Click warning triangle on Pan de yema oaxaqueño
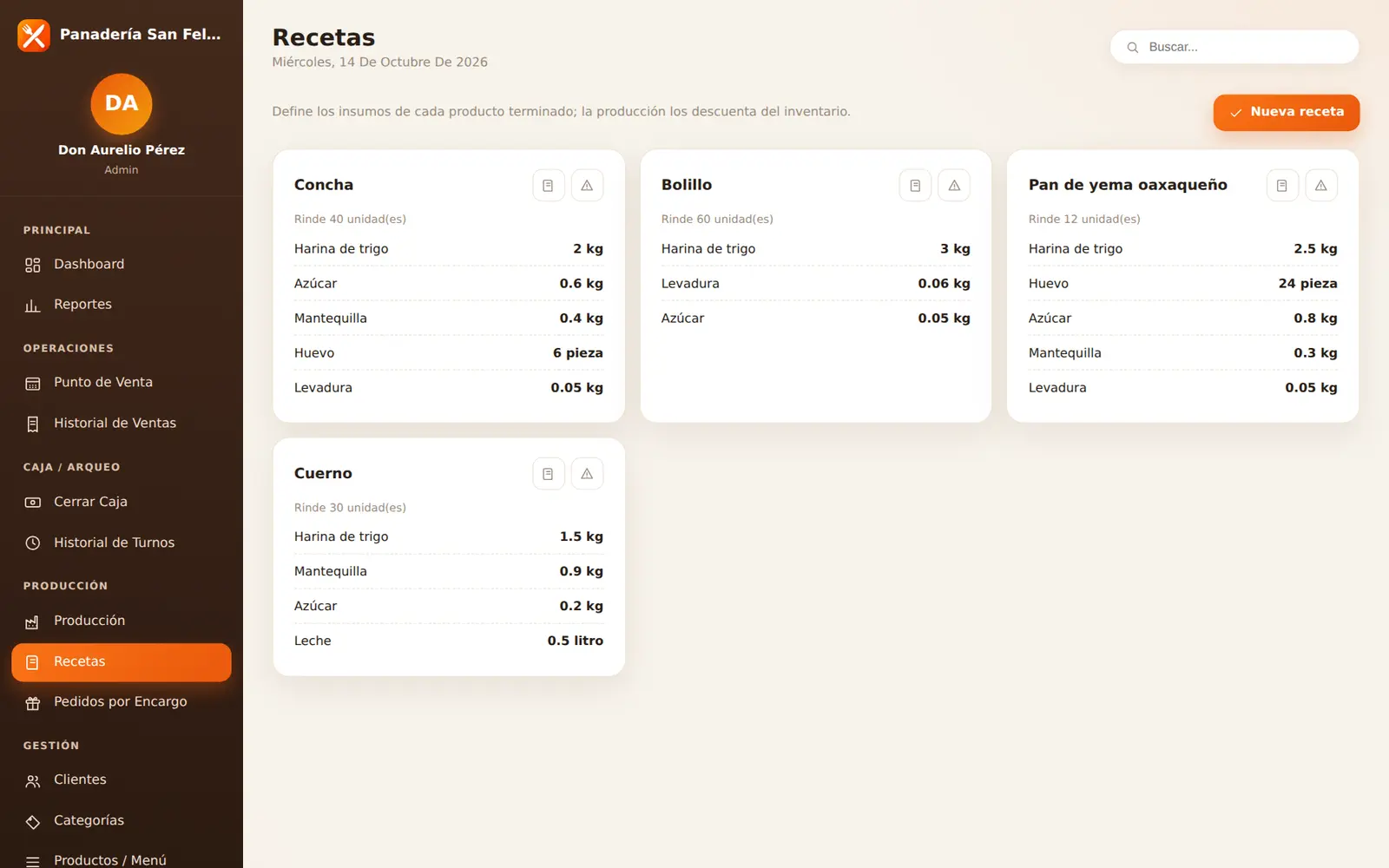Viewport: 1389px width, 868px height. click(x=1321, y=185)
